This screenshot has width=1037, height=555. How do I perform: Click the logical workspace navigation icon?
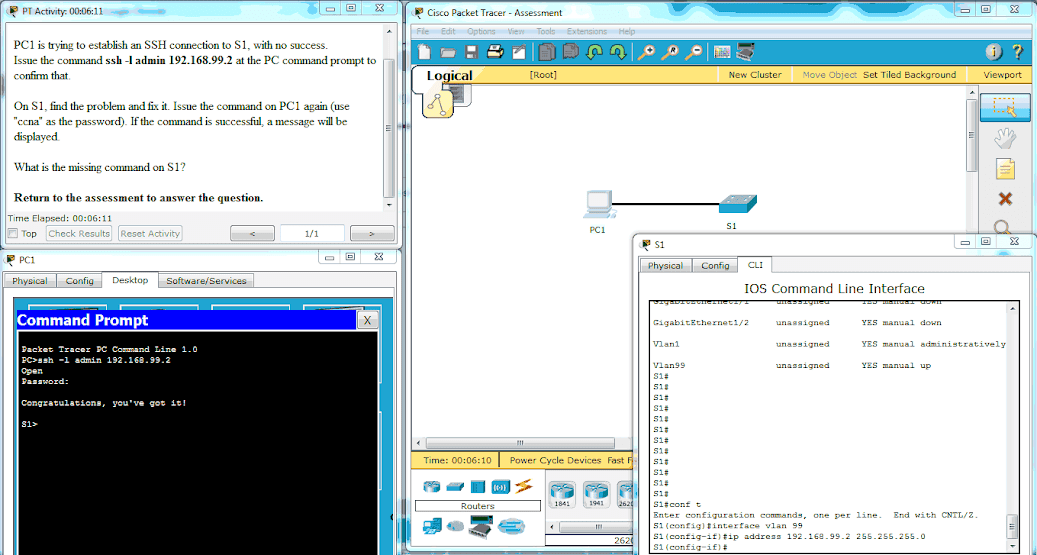tap(437, 105)
